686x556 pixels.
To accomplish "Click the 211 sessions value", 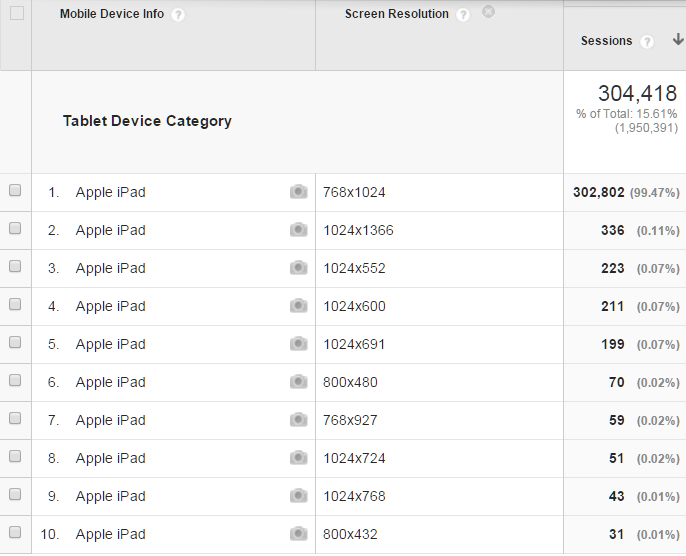I will pos(612,307).
